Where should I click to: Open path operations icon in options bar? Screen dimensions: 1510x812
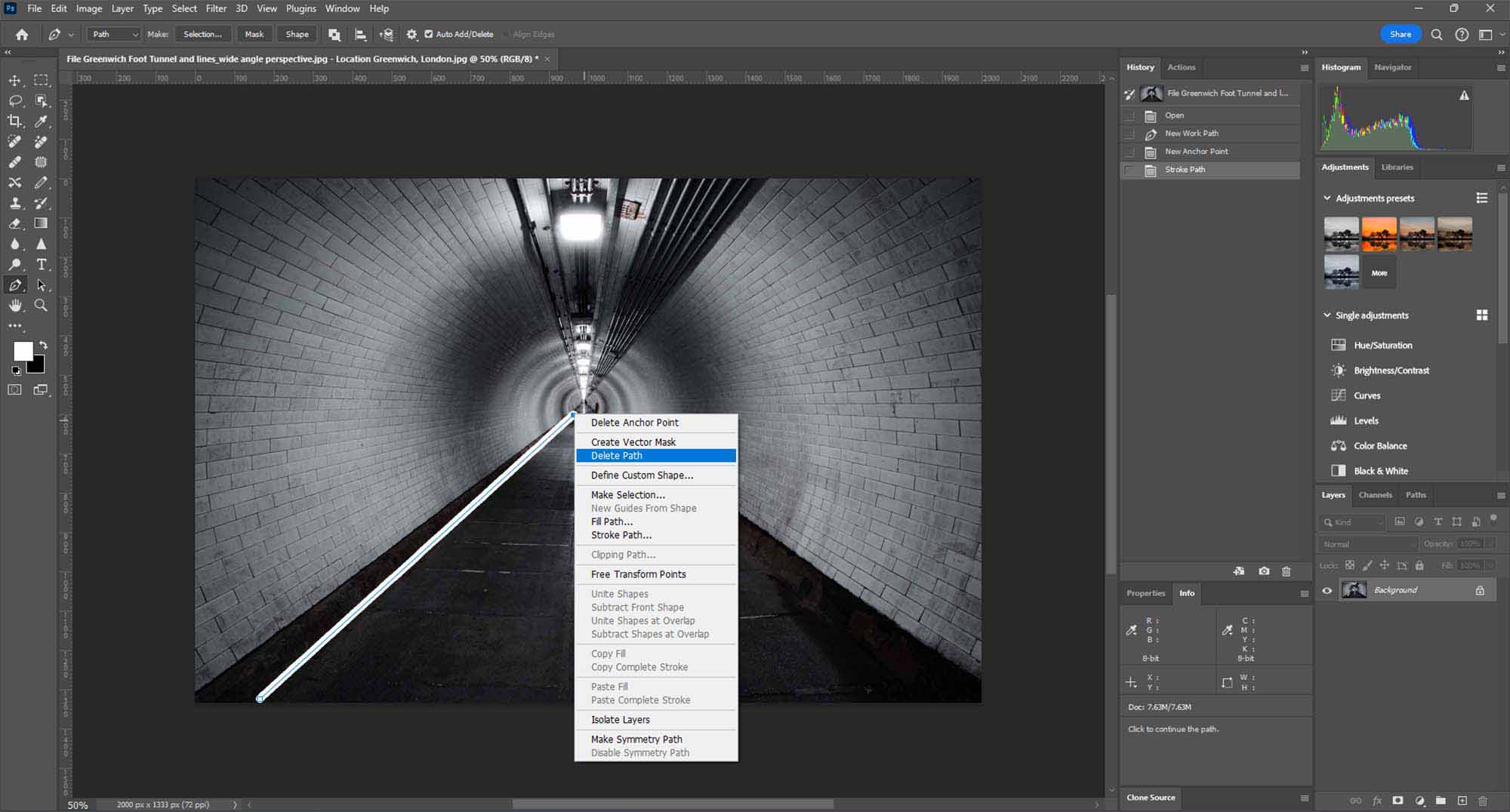pos(334,34)
